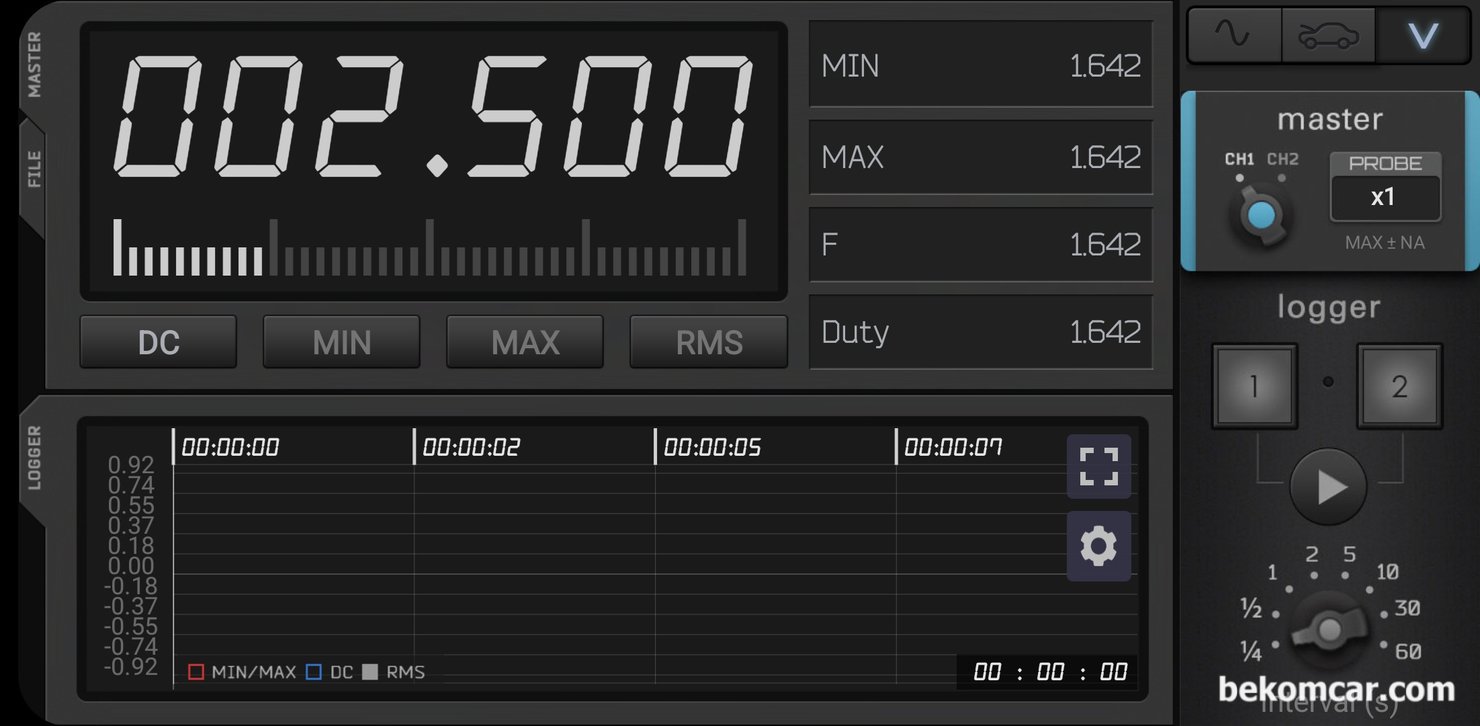Open logger graph settings gear
This screenshot has height=726, width=1480.
(1098, 546)
